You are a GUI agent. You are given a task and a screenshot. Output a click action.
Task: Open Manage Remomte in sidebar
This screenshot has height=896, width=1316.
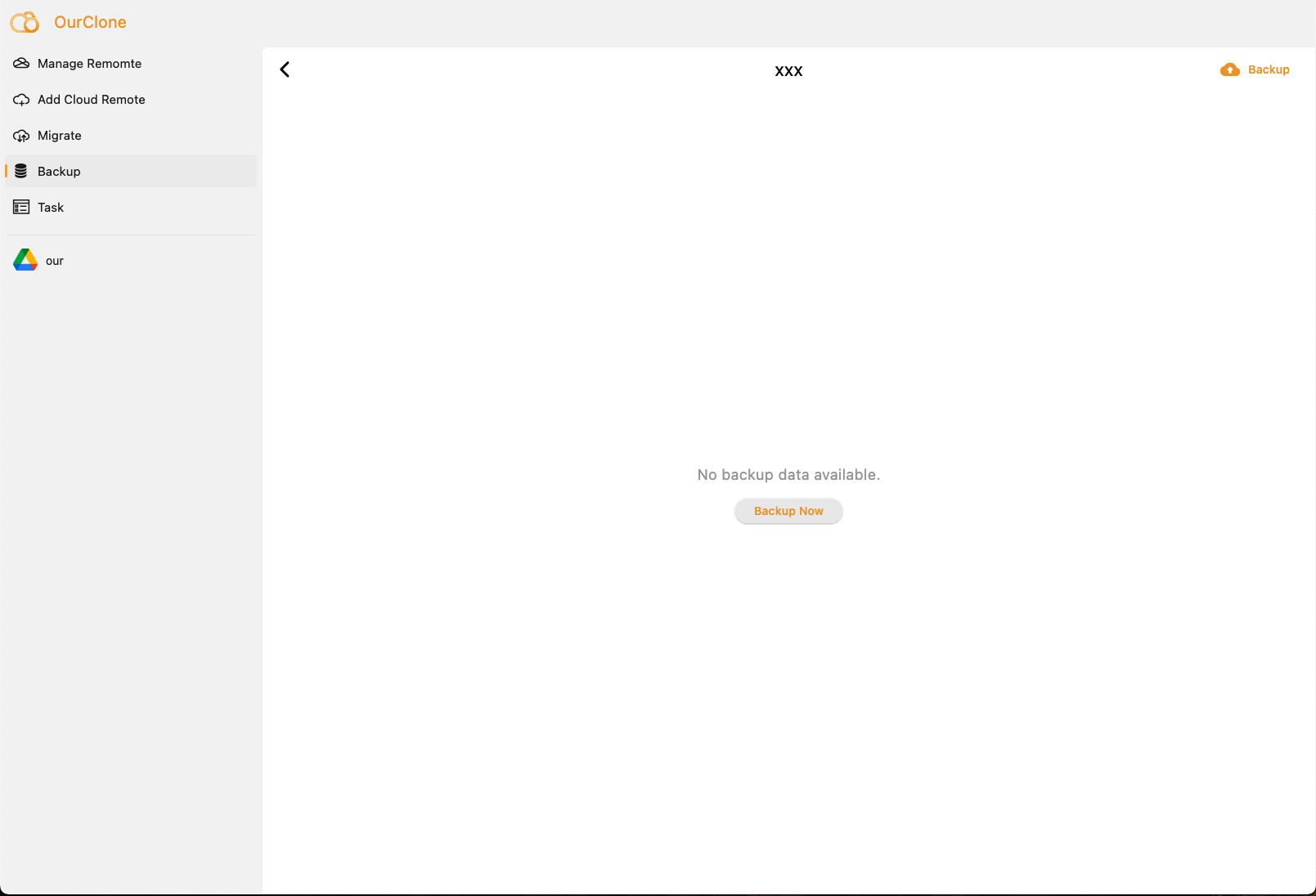(131, 64)
